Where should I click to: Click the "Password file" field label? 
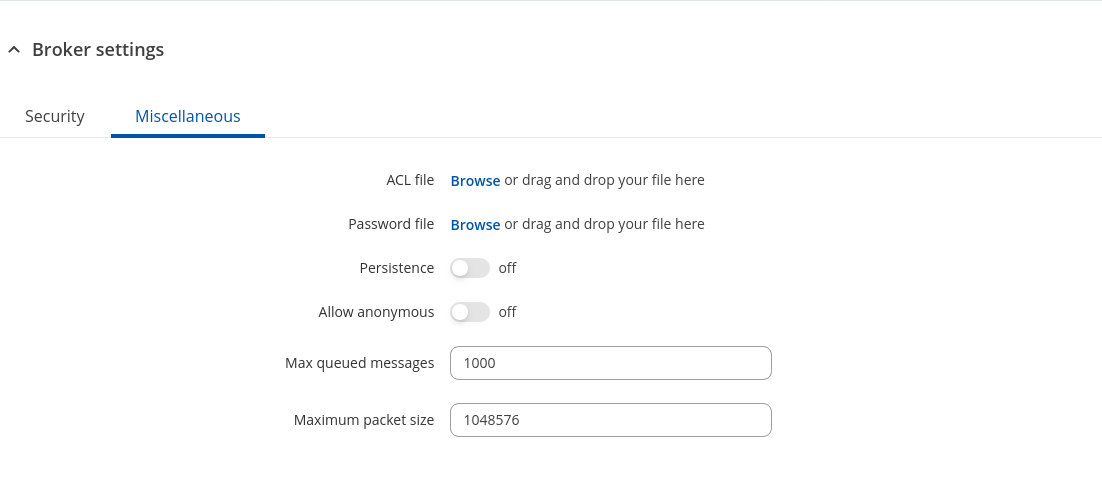(391, 224)
